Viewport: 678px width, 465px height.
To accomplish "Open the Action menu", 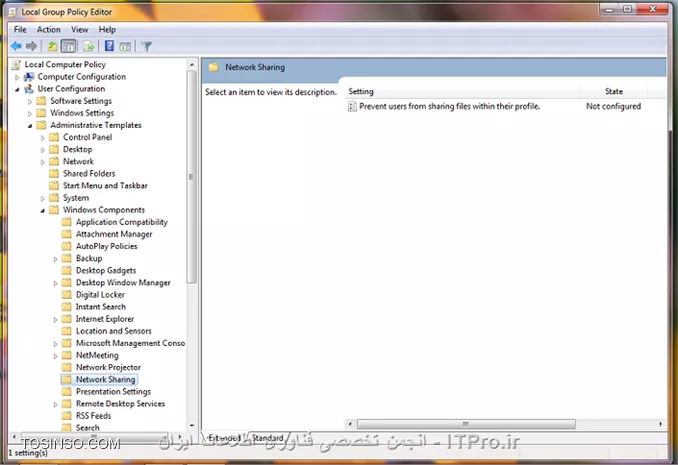I will tap(48, 29).
